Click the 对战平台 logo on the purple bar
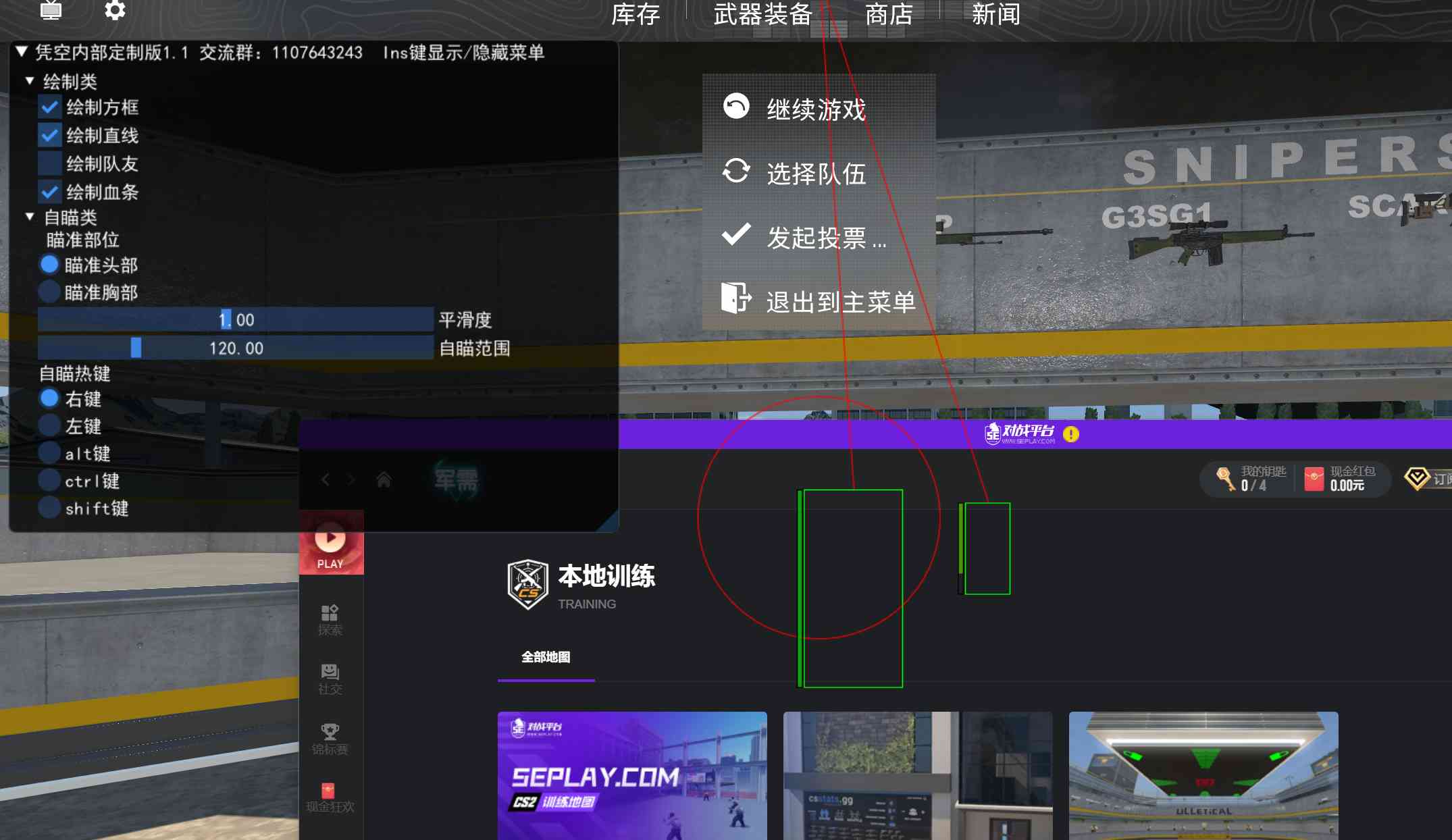This screenshot has height=840, width=1452. point(1020,434)
